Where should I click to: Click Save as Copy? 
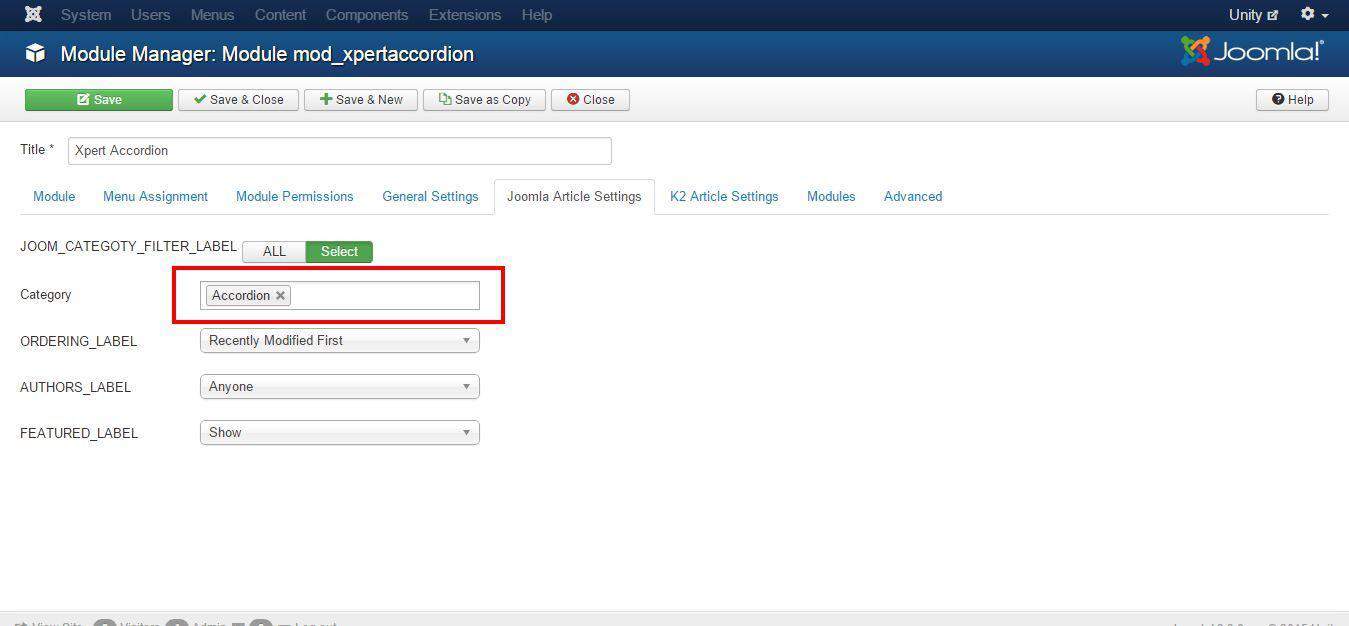(484, 99)
